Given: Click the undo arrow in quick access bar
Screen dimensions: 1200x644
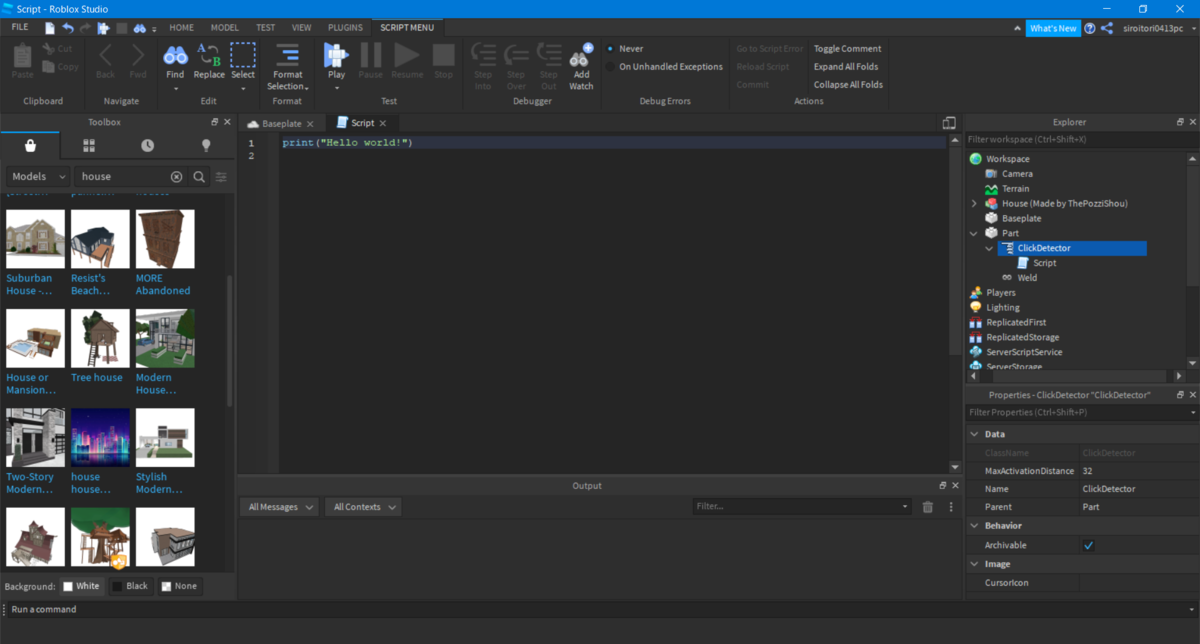Looking at the screenshot, I should (68, 28).
